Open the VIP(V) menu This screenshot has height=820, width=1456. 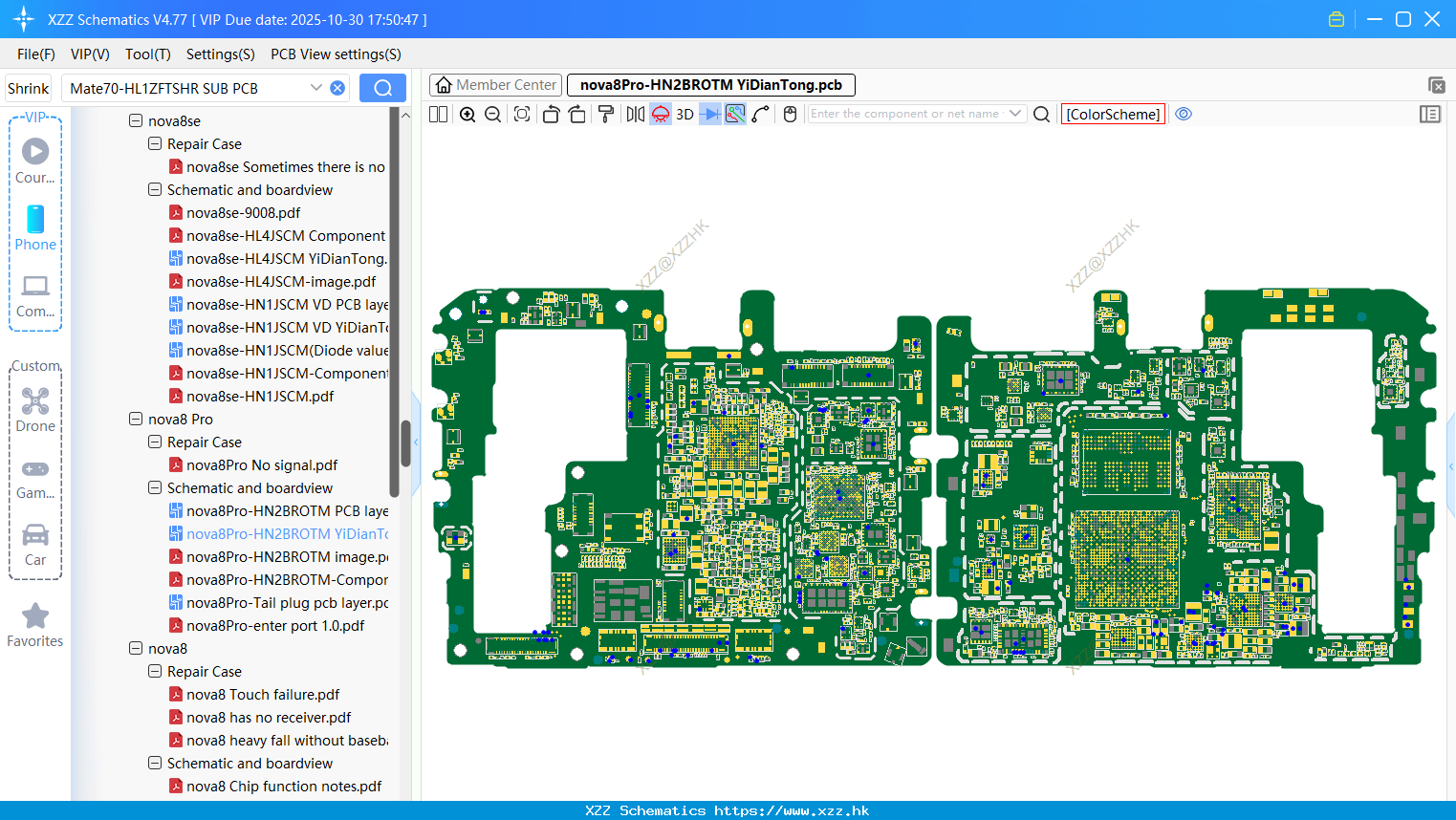pos(90,54)
